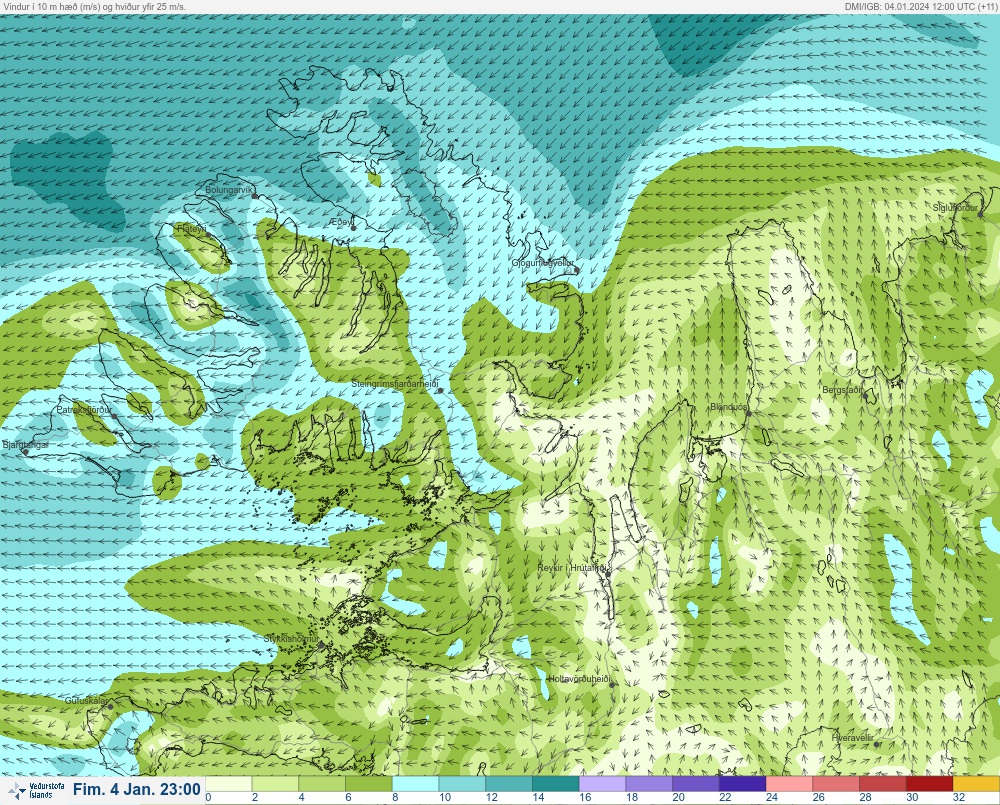Click the legend value 24
Viewport: 1000px width, 805px height.
(772, 797)
